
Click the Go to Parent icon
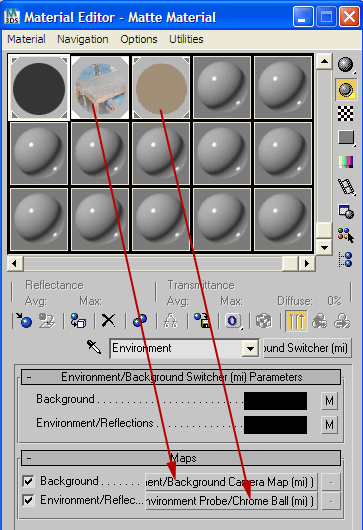point(319,320)
